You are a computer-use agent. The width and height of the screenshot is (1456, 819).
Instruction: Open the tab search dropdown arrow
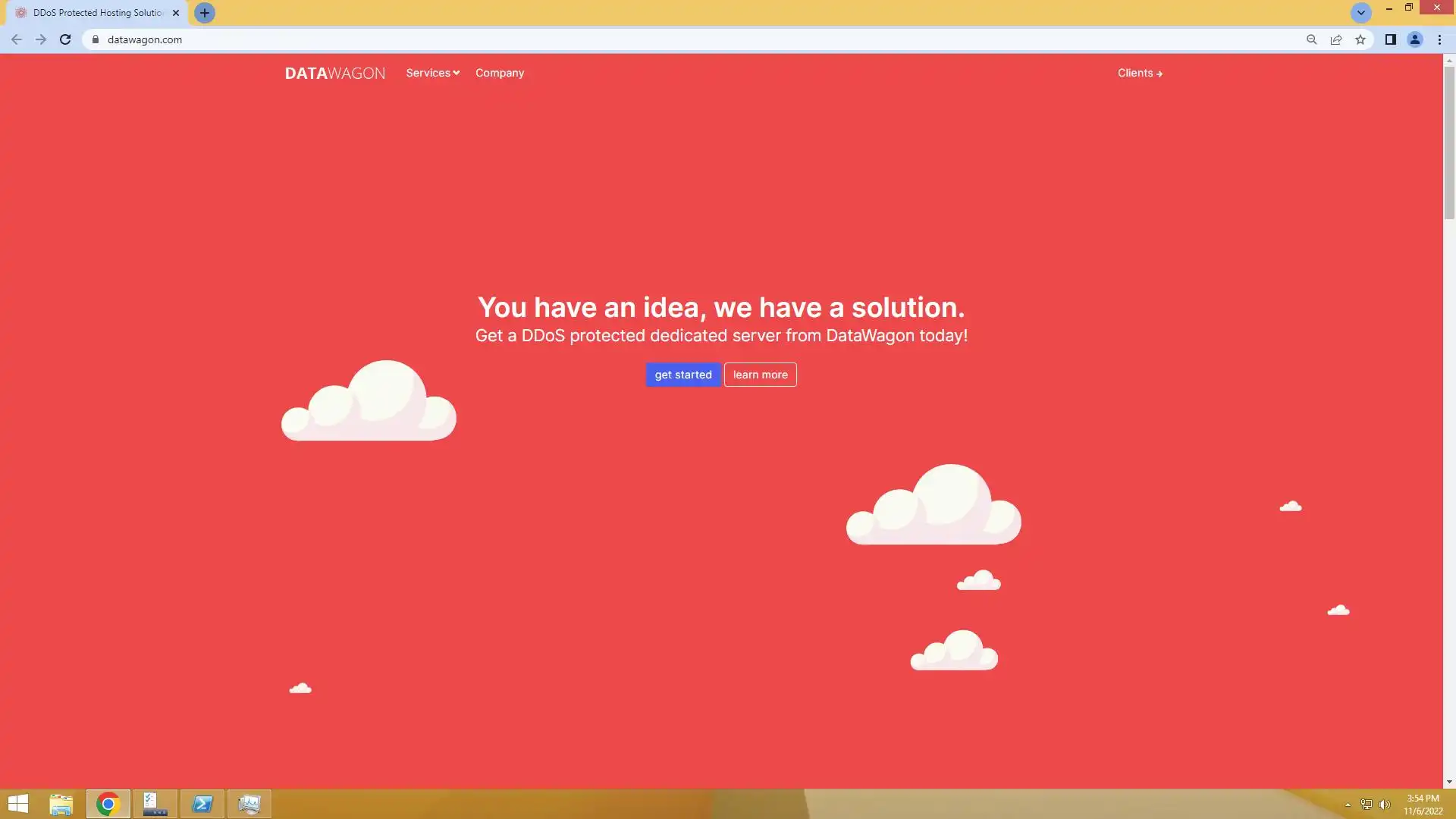click(x=1360, y=13)
